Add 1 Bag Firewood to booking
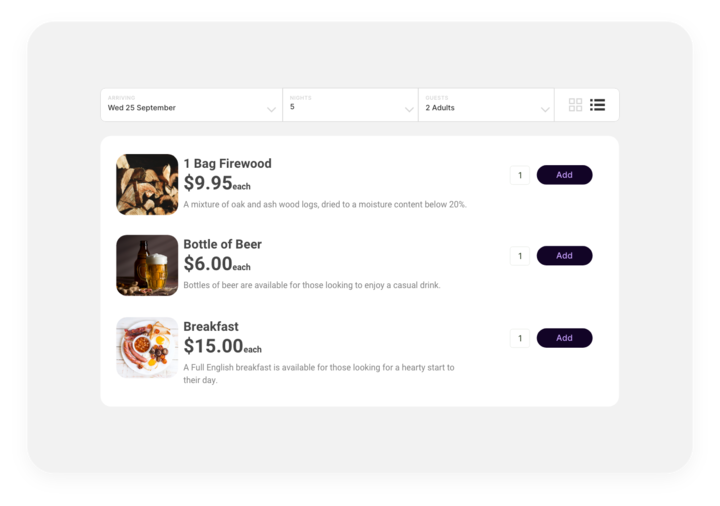 564,175
